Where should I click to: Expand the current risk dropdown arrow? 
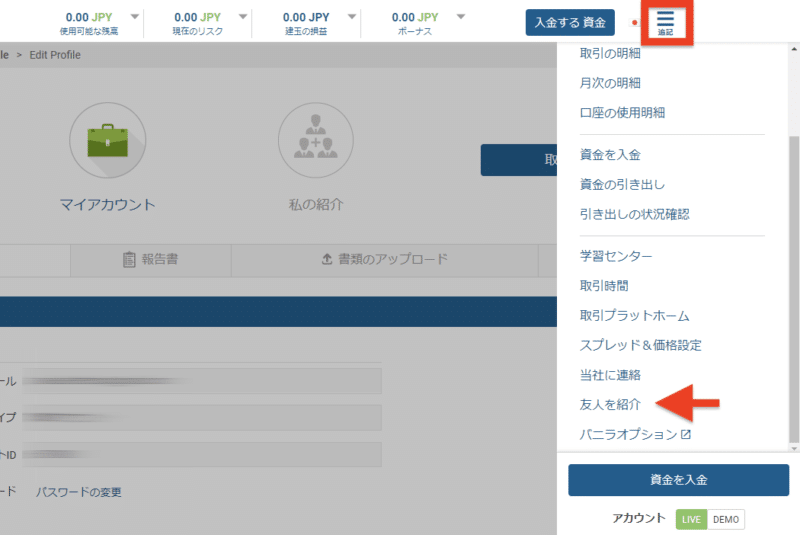point(243,17)
